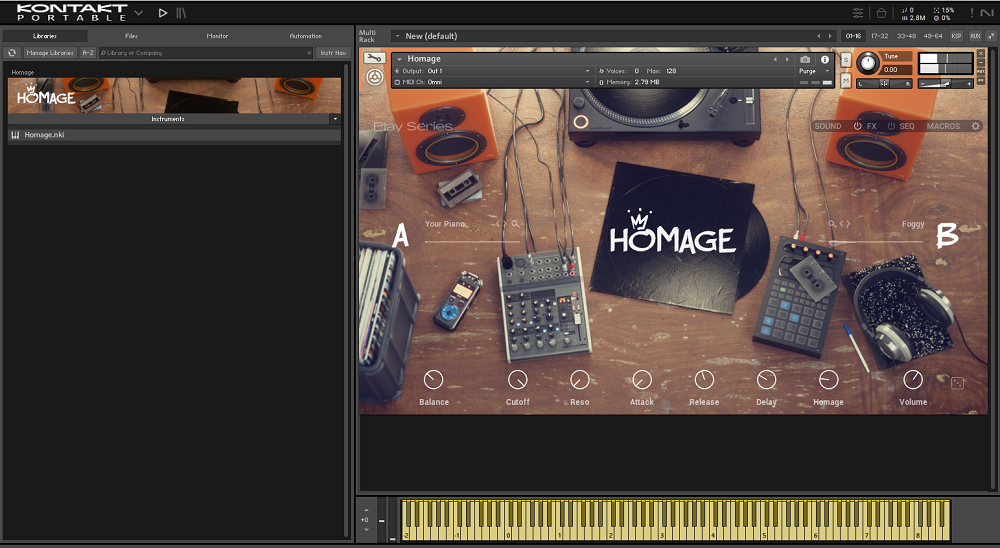
Task: Click the wrench edit-instrument icon
Action: pos(375,58)
